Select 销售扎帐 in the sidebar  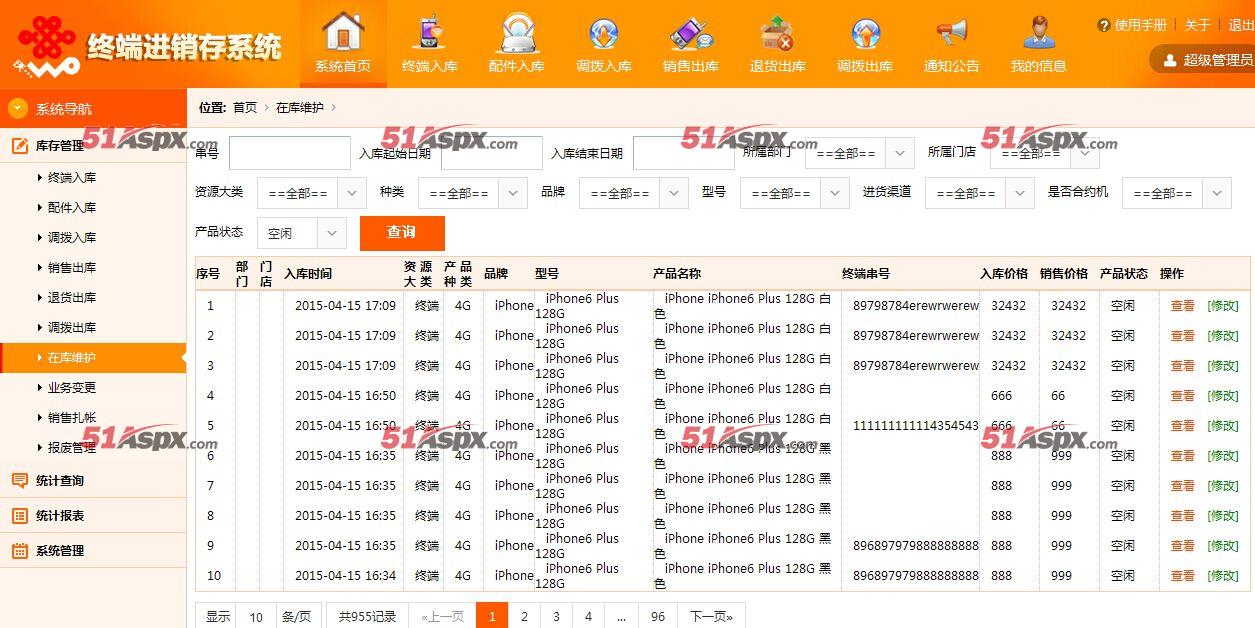tap(72, 418)
